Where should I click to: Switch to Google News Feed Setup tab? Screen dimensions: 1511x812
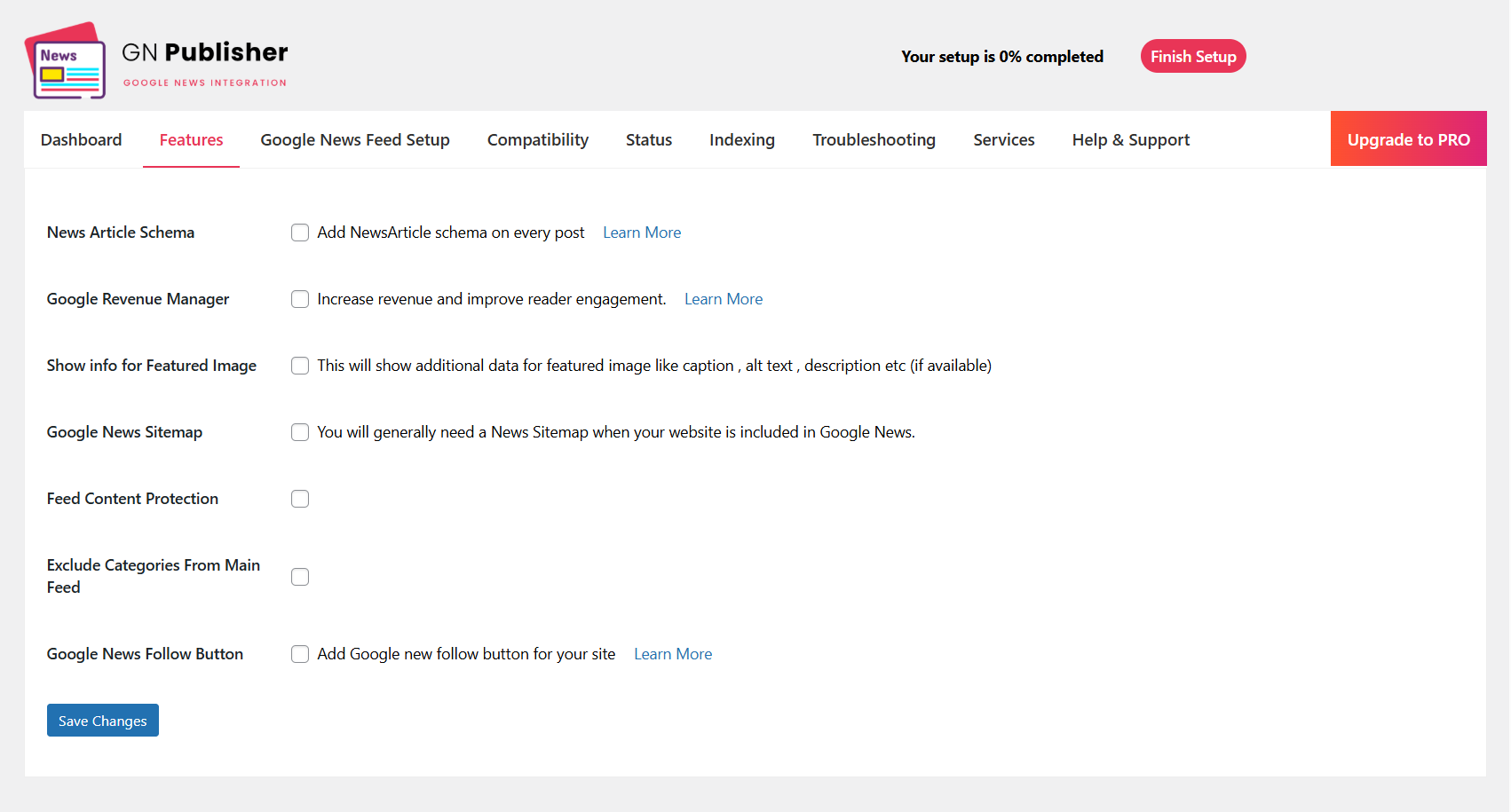pyautogui.click(x=355, y=140)
